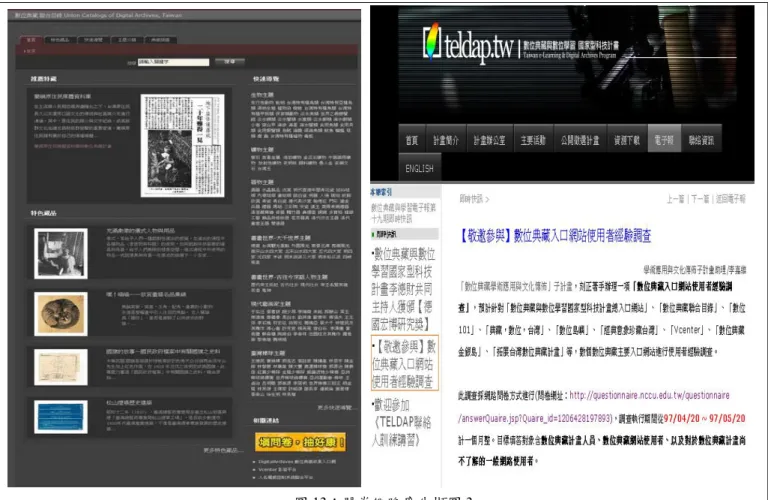Click the Union Catalog of Digital Archives title
This screenshot has width=768, height=500.
98,16
